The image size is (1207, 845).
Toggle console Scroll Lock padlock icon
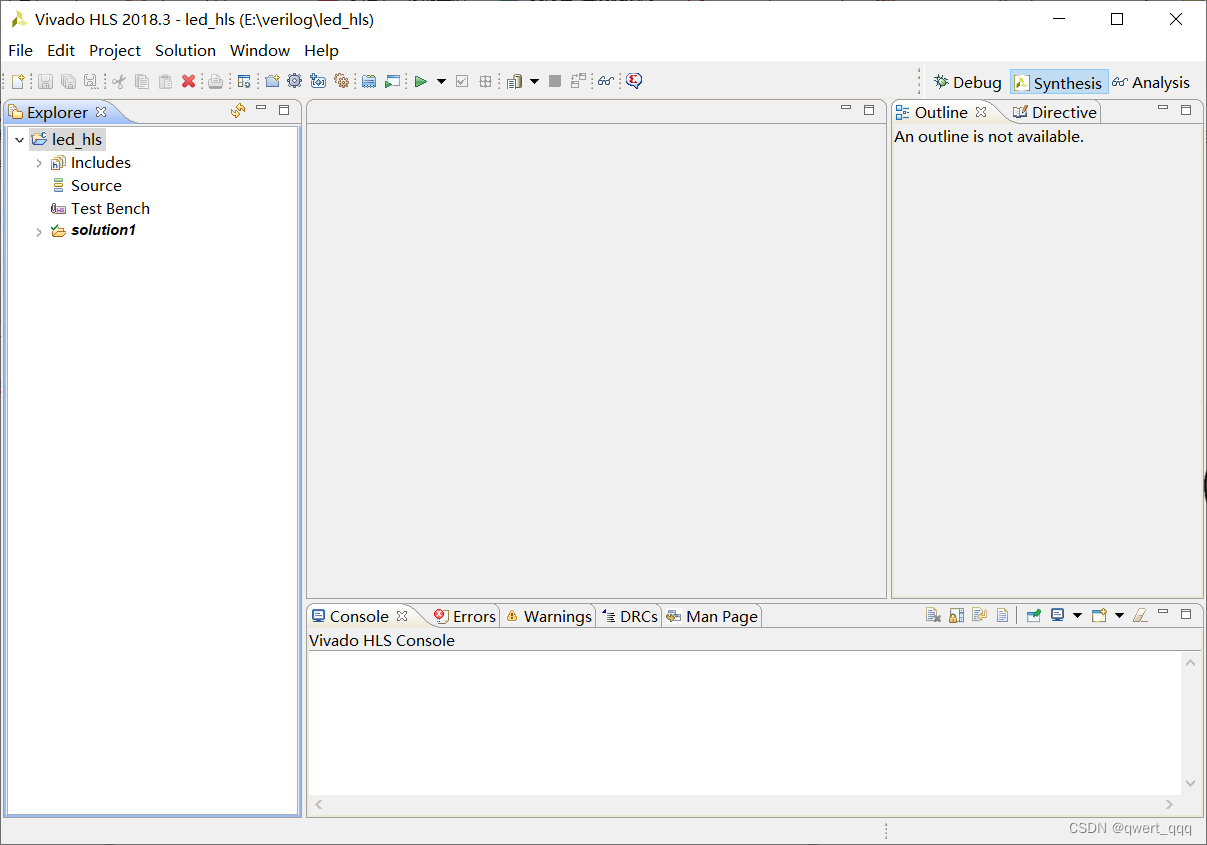point(956,615)
